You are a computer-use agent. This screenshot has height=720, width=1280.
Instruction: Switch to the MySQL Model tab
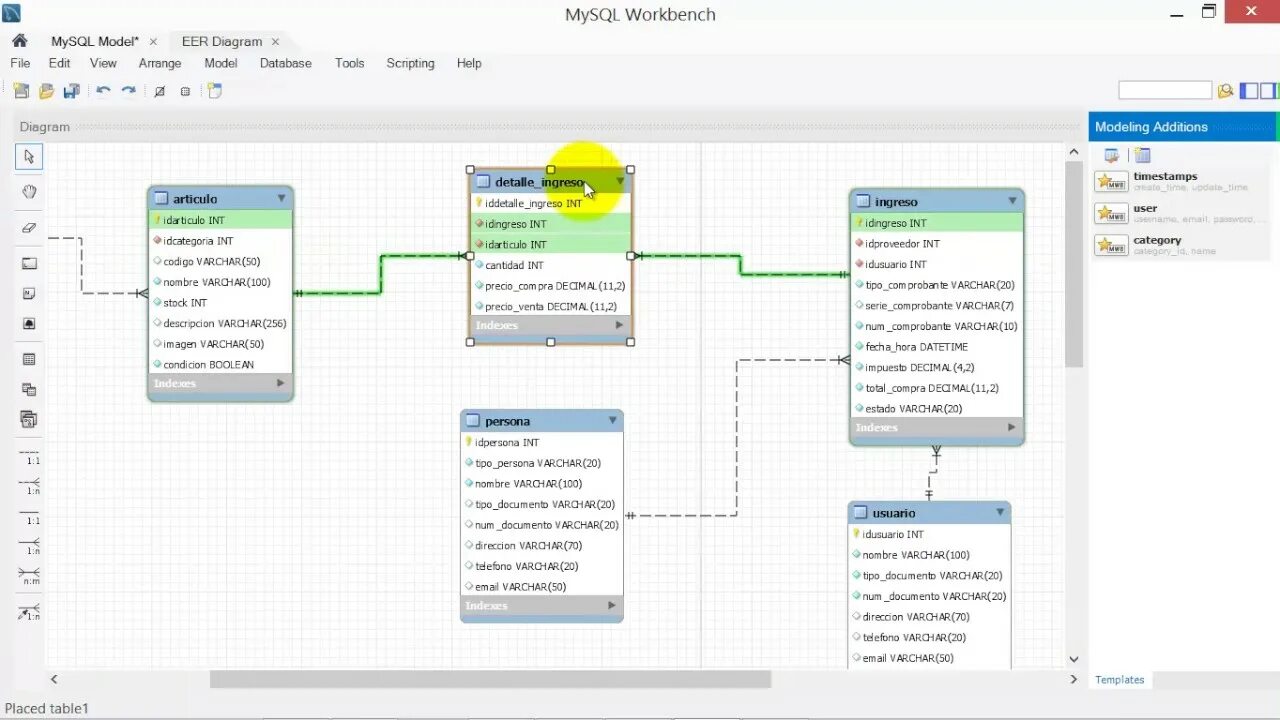coord(95,41)
